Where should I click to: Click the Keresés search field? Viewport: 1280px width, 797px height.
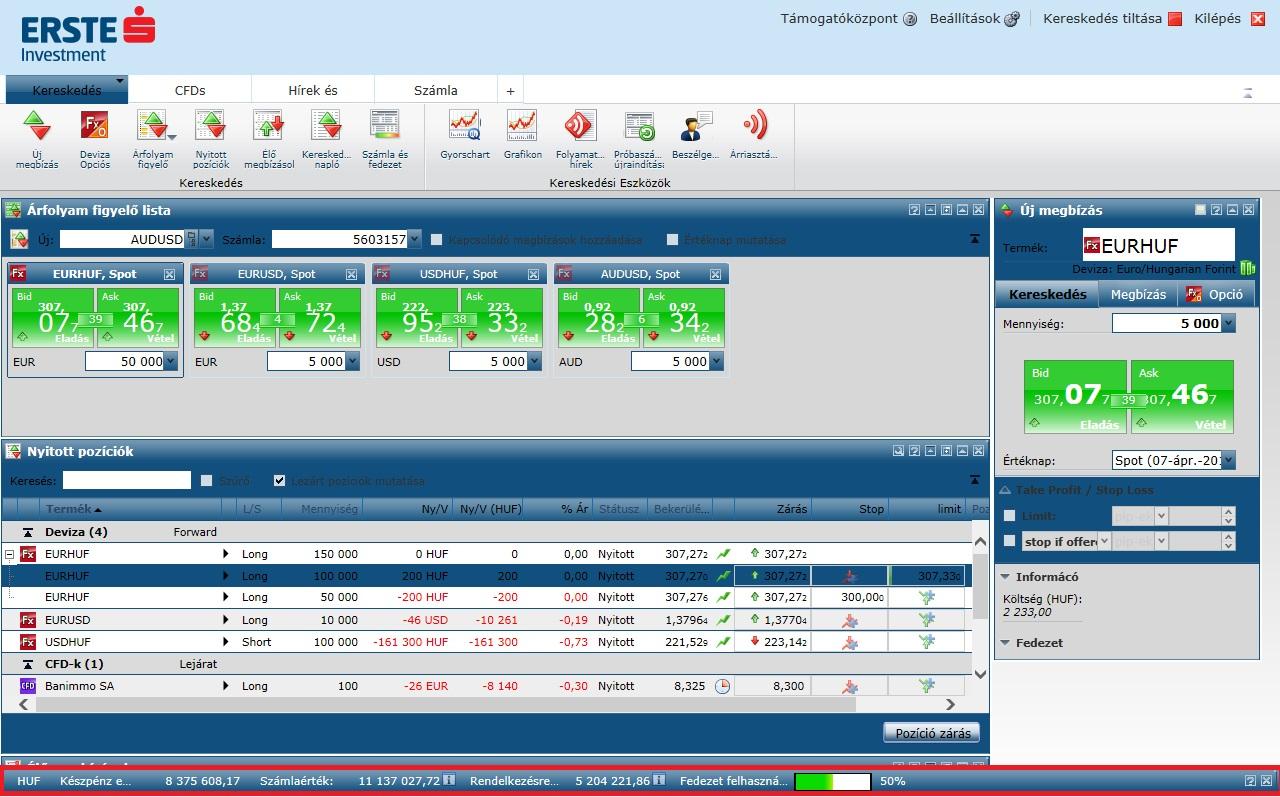click(126, 481)
